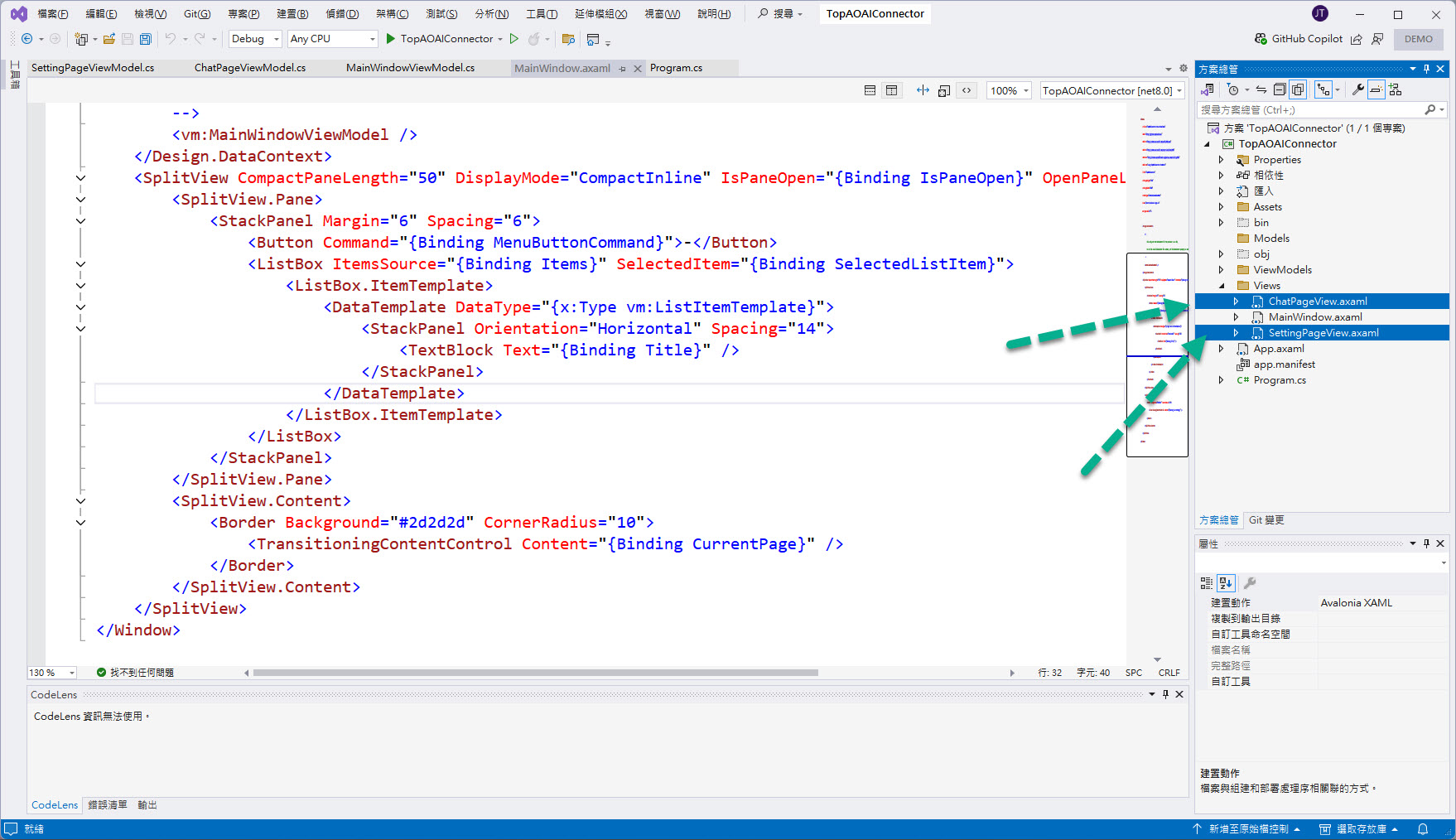Image resolution: width=1456 pixels, height=840 pixels.
Task: Select the Models folder
Action: pos(1271,239)
